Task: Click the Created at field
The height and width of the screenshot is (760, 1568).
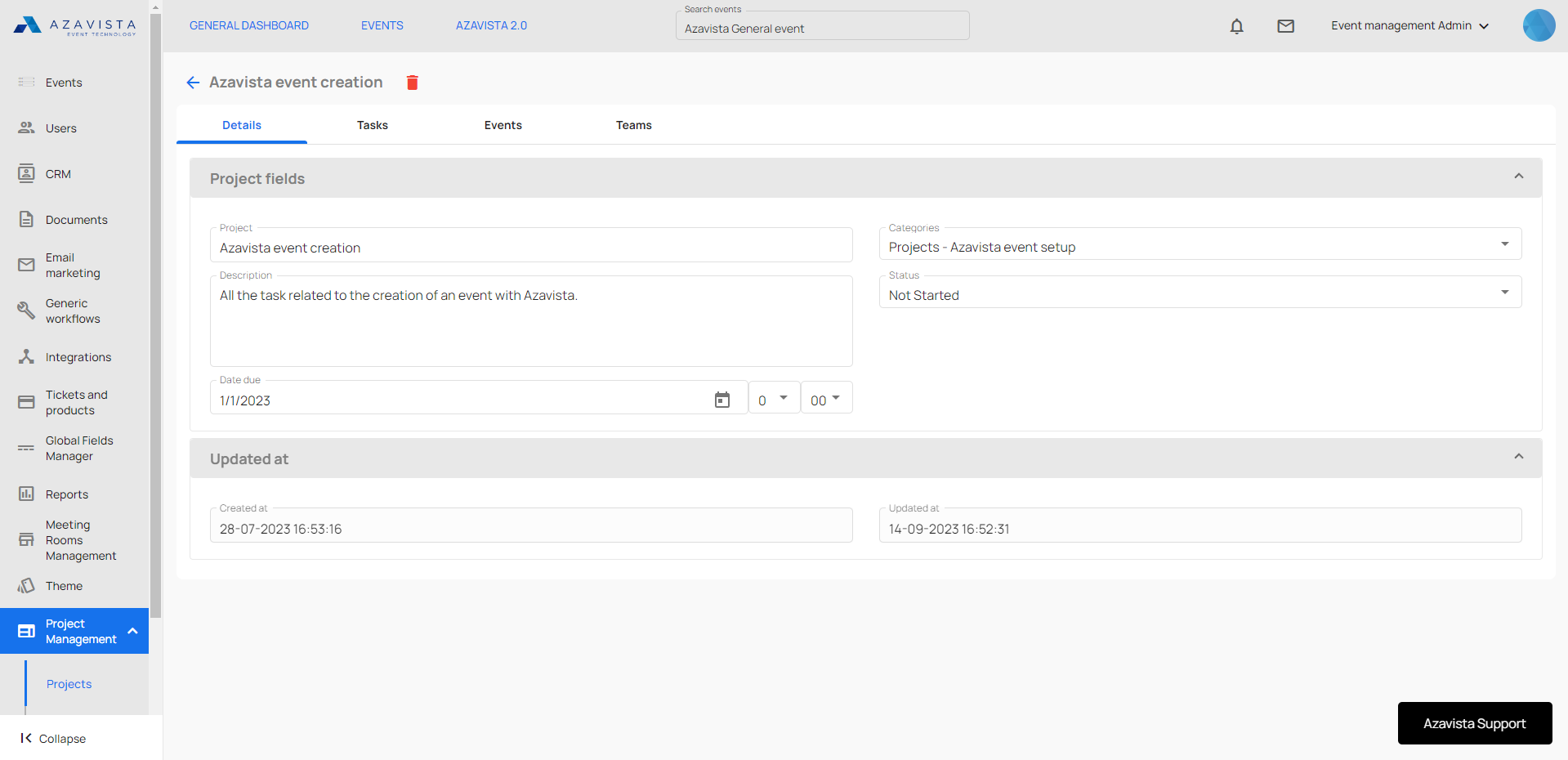Action: pos(531,525)
